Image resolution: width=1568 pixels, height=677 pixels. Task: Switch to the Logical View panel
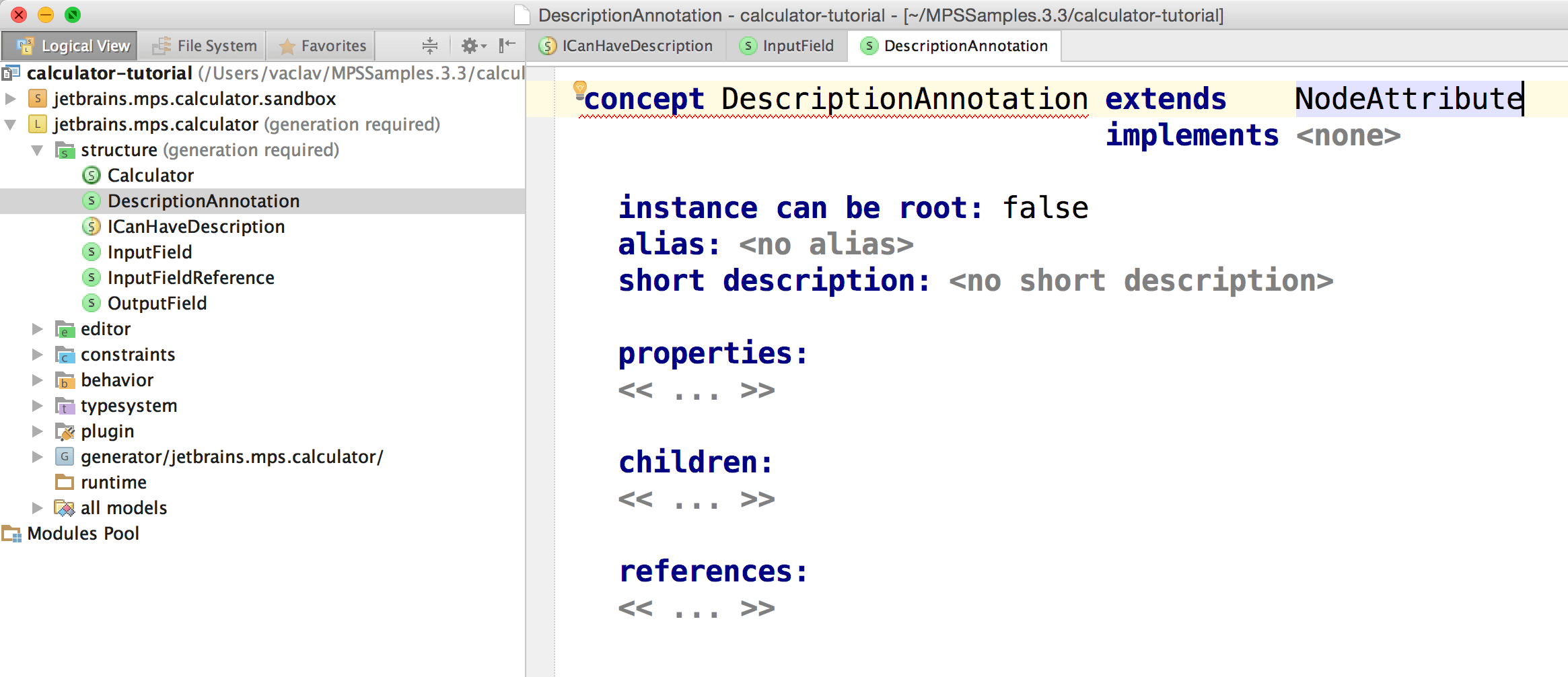[x=69, y=45]
